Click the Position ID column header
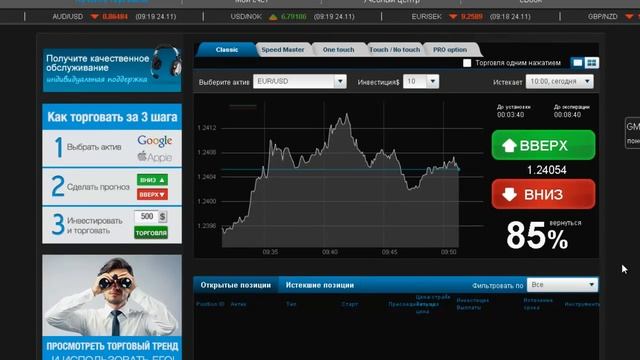Viewport: 640px width, 360px height. tap(210, 304)
